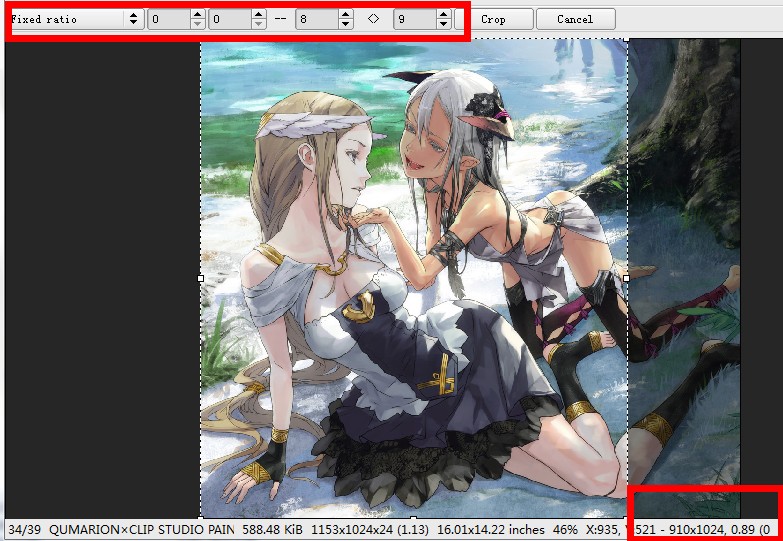Open the Fixed ratio dropdown
This screenshot has width=783, height=541.
(76, 19)
